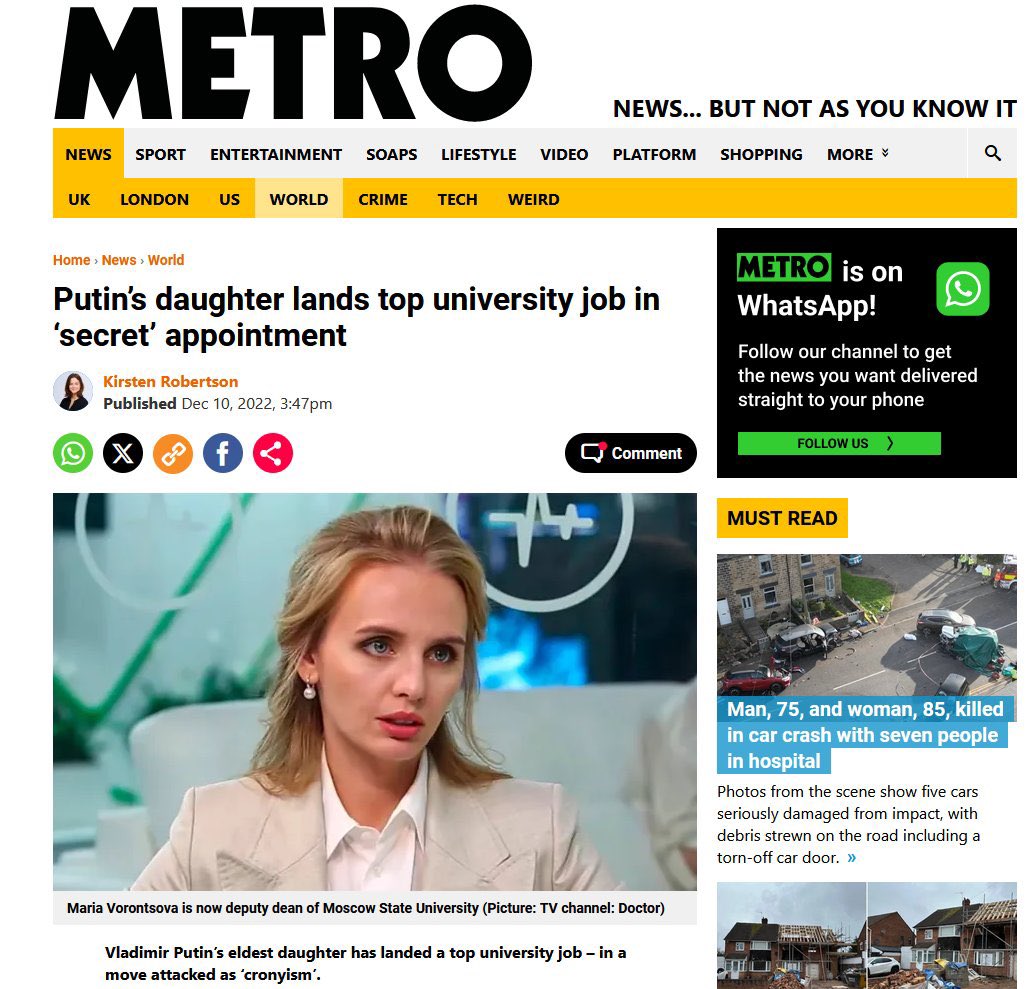Viewport: 1026px width, 989px height.
Task: Share article on Facebook icon
Action: pyautogui.click(x=222, y=453)
